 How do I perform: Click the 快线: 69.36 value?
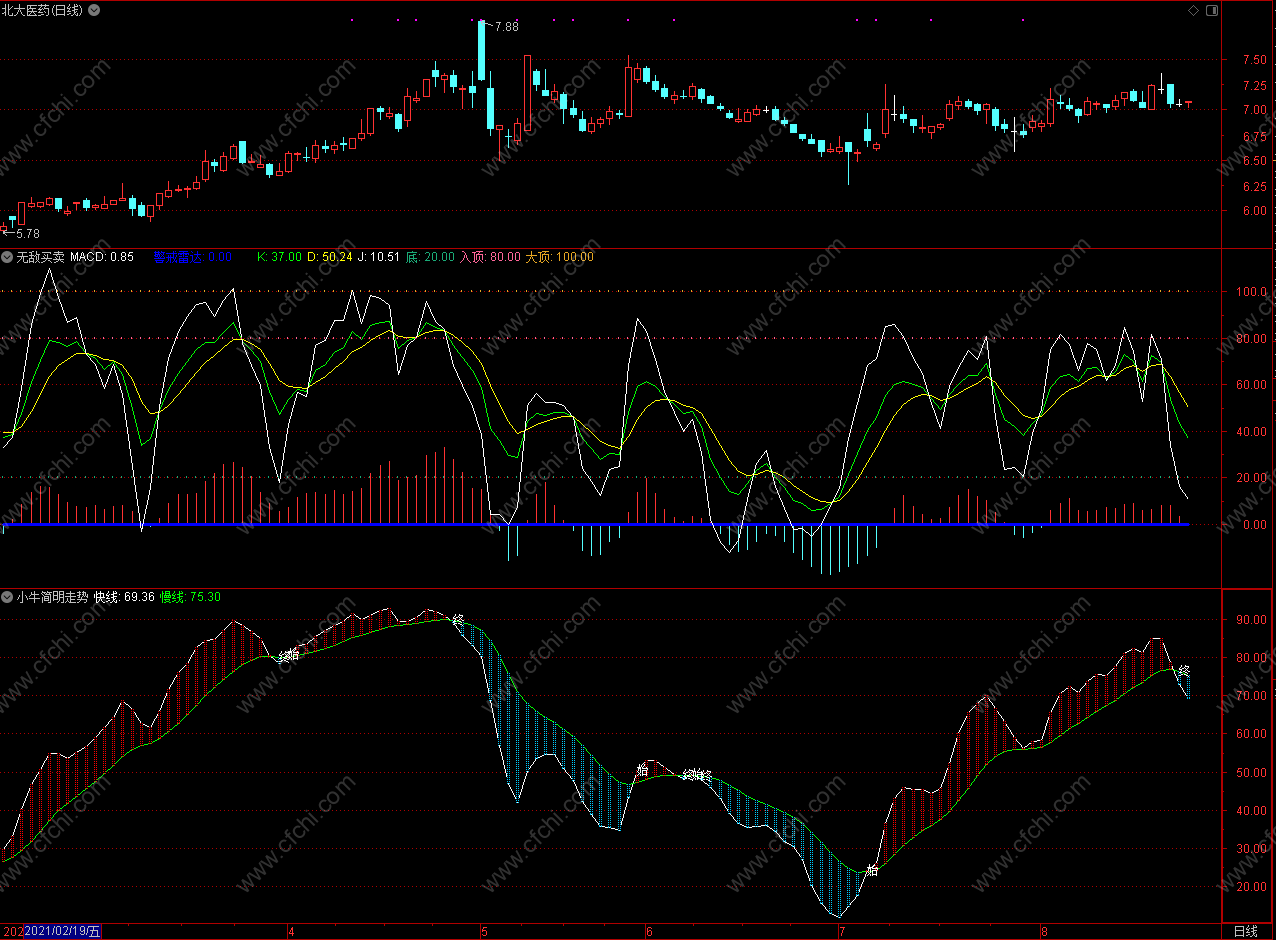[x=124, y=597]
